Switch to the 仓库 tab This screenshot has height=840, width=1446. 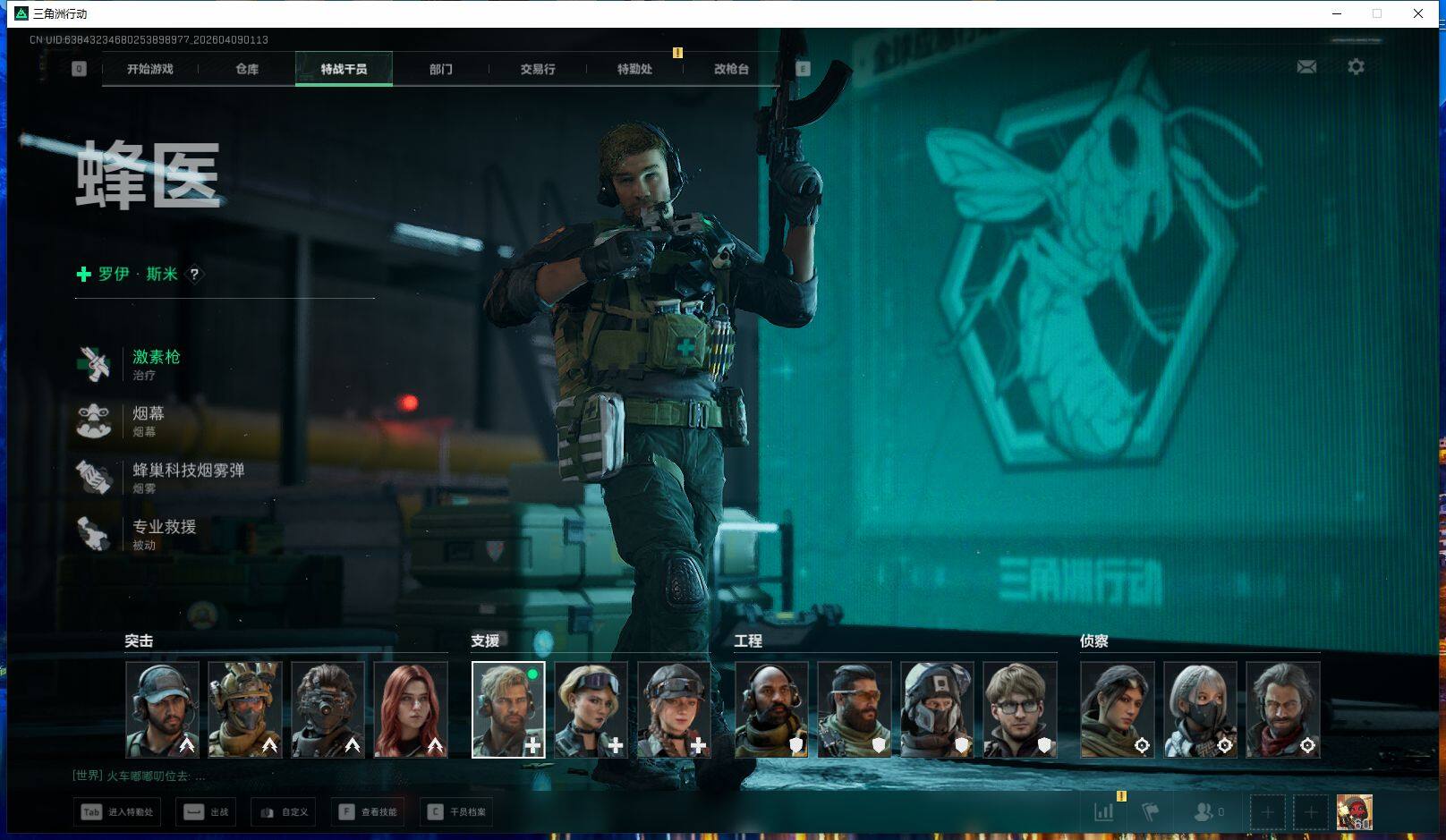point(247,69)
